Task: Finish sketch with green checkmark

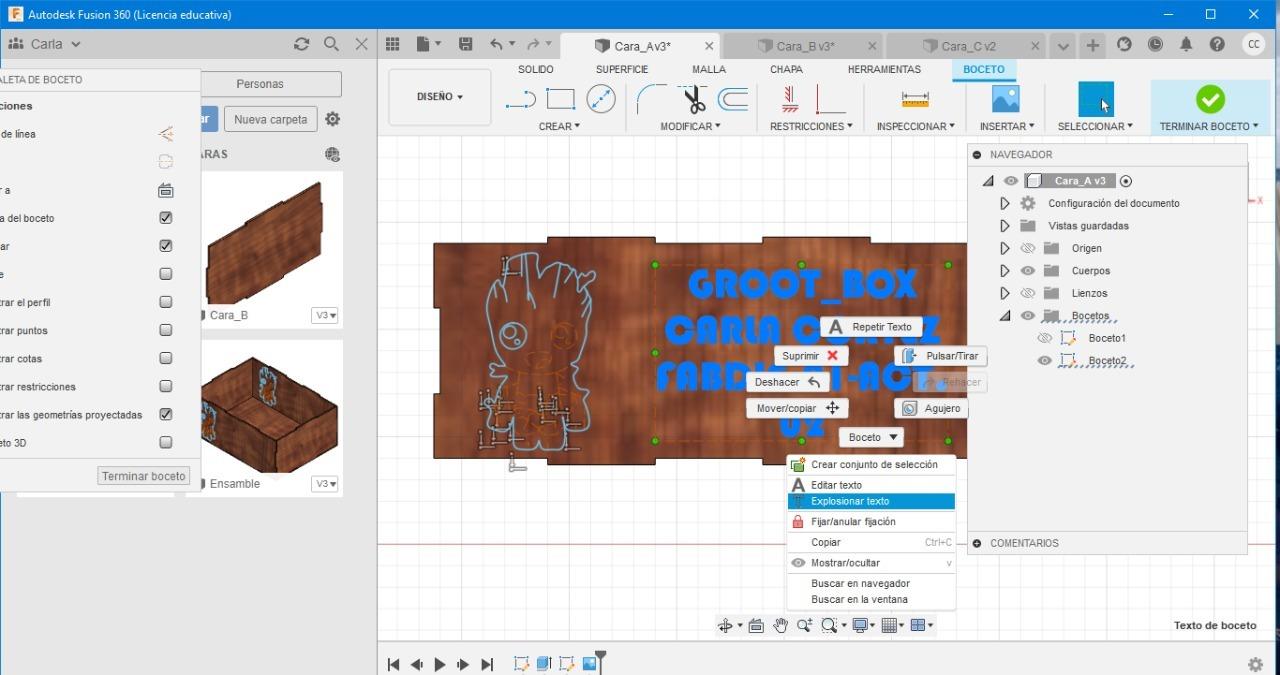Action: (x=1210, y=99)
